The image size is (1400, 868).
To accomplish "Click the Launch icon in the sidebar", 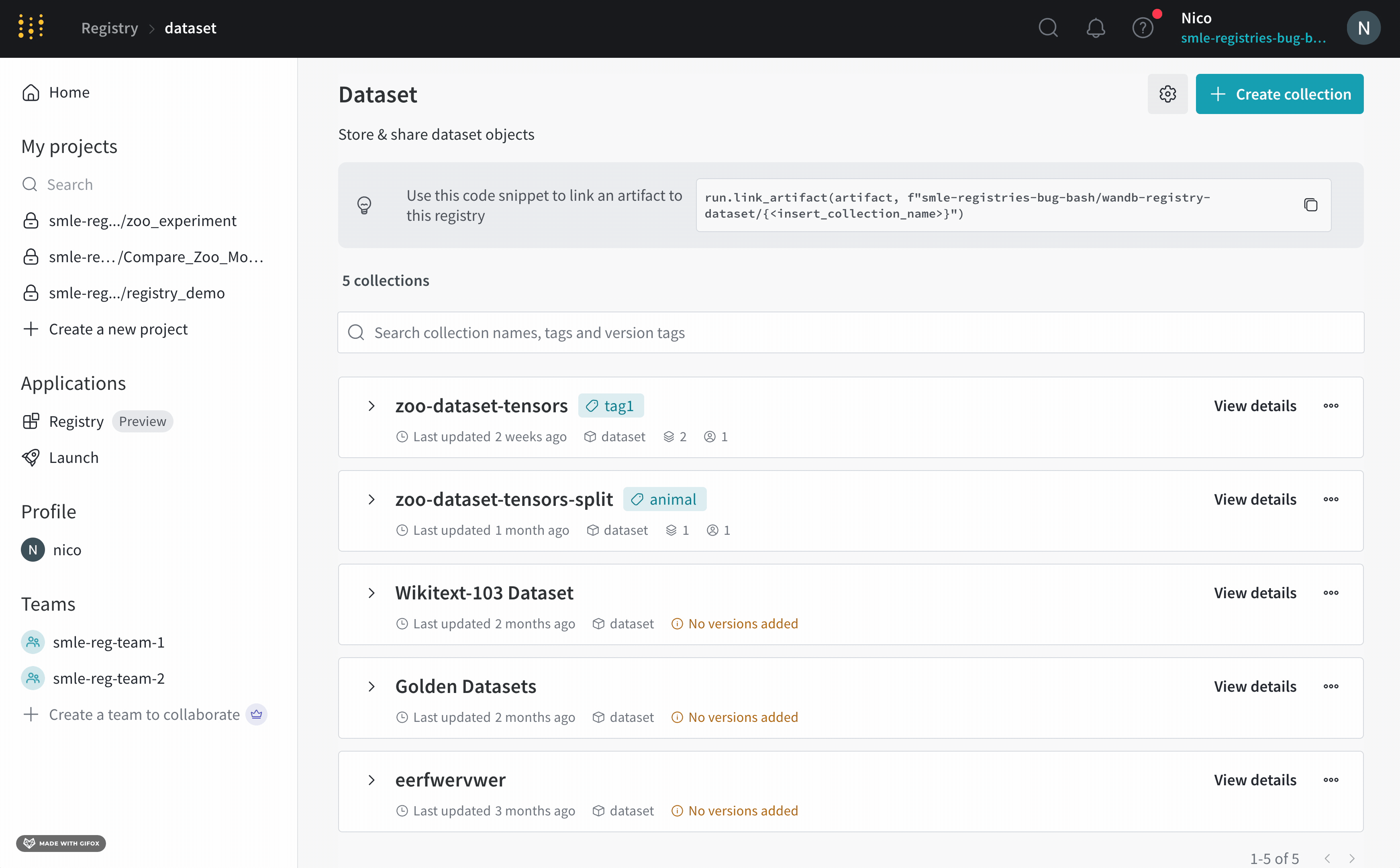I will tap(32, 457).
